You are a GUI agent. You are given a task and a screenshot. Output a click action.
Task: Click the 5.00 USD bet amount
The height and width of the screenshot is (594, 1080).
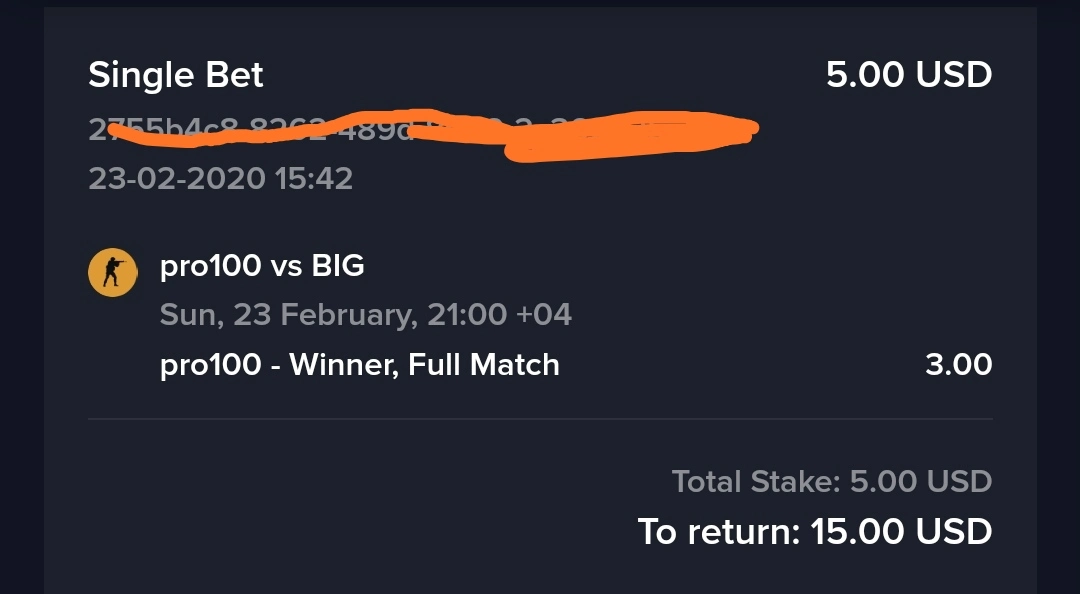coord(908,74)
